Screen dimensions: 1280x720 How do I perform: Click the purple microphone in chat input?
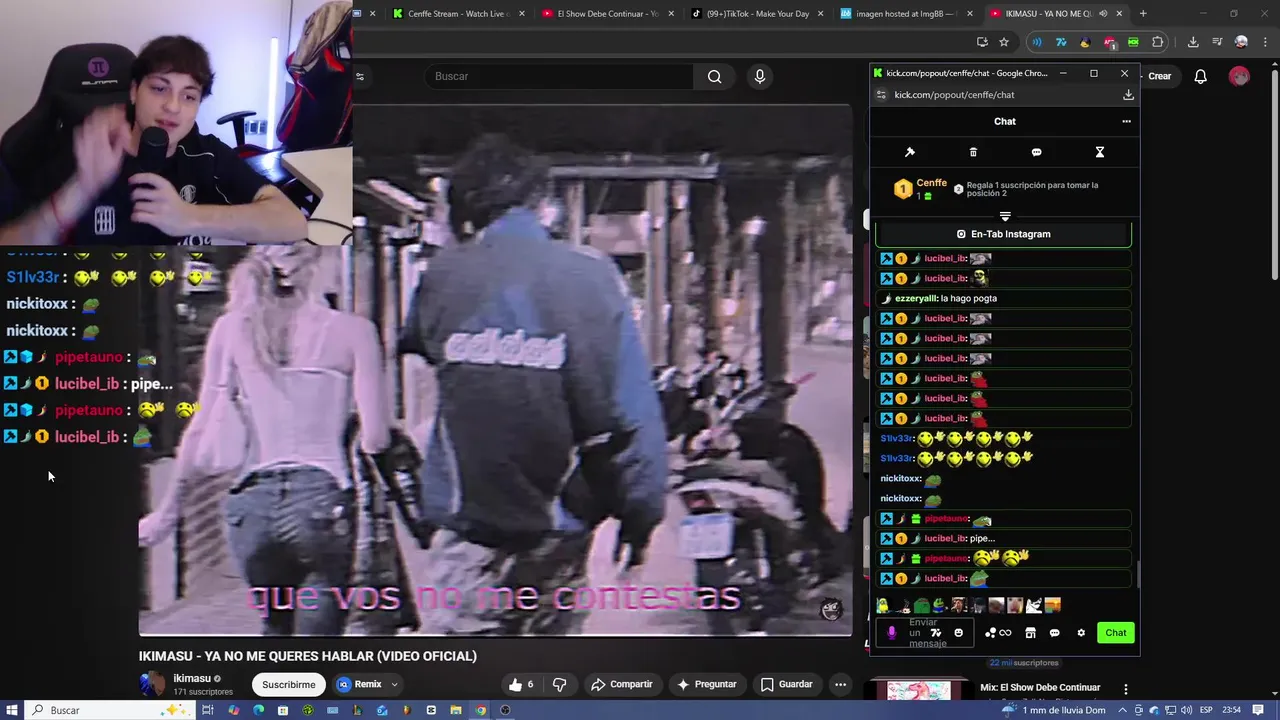tap(891, 632)
